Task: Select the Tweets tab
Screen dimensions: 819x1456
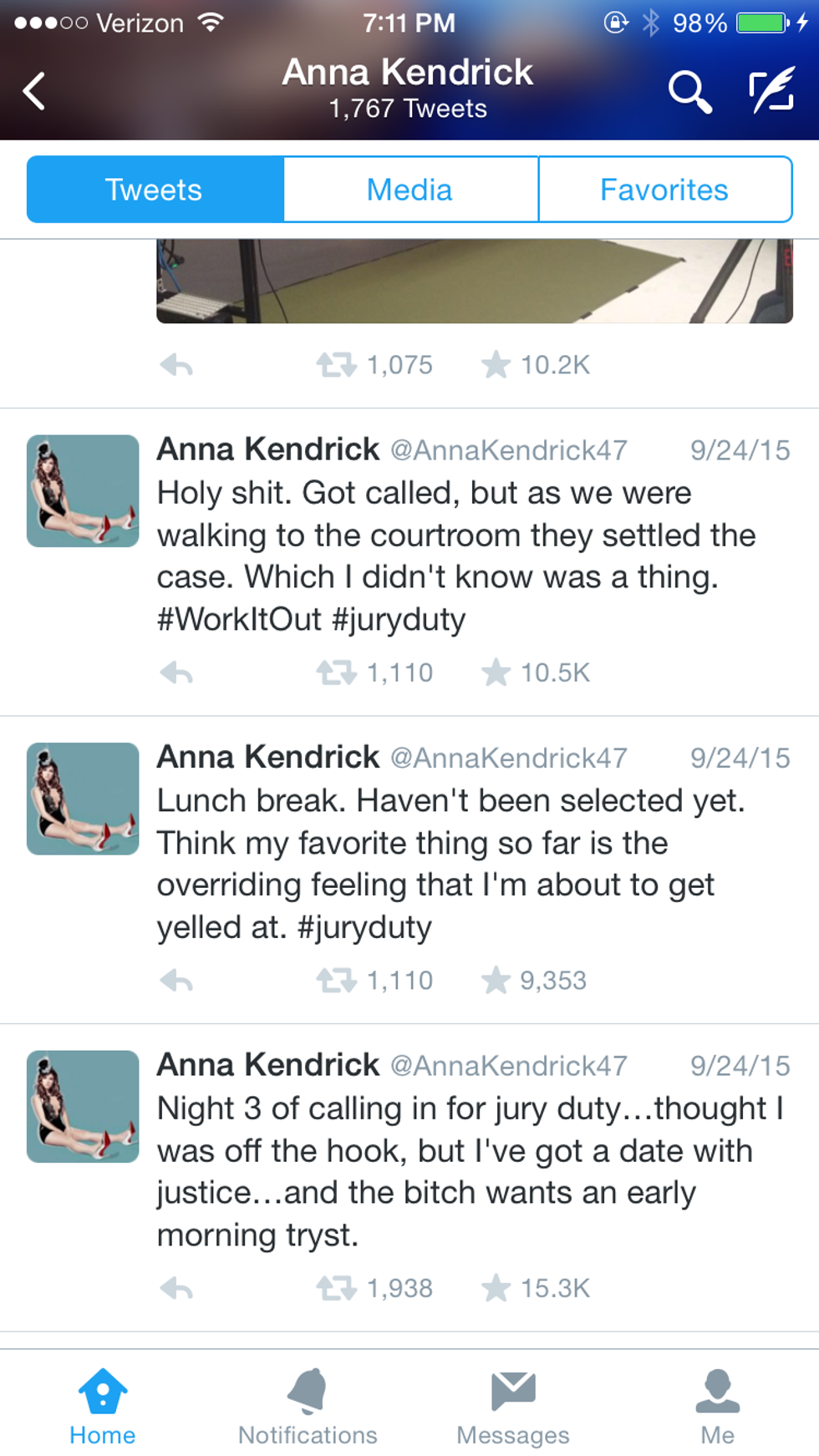Action: [155, 190]
